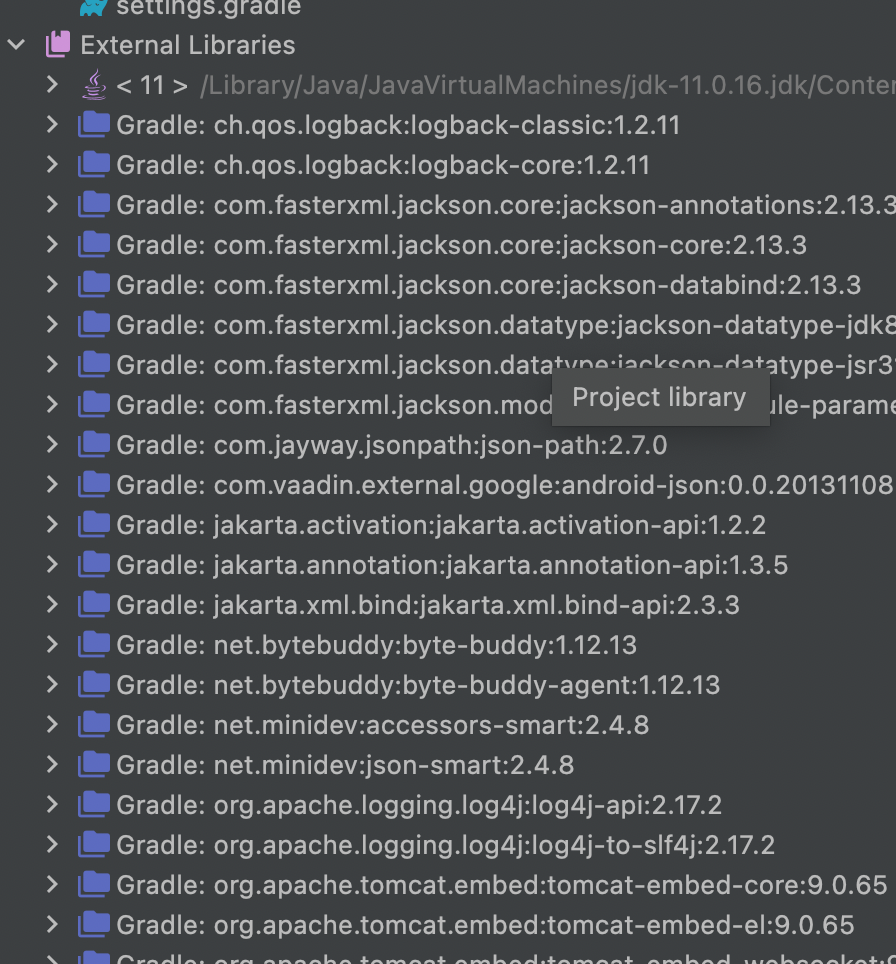Select jakarta.activation-api:1.2.2 row text
The width and height of the screenshot is (896, 964).
(x=441, y=525)
